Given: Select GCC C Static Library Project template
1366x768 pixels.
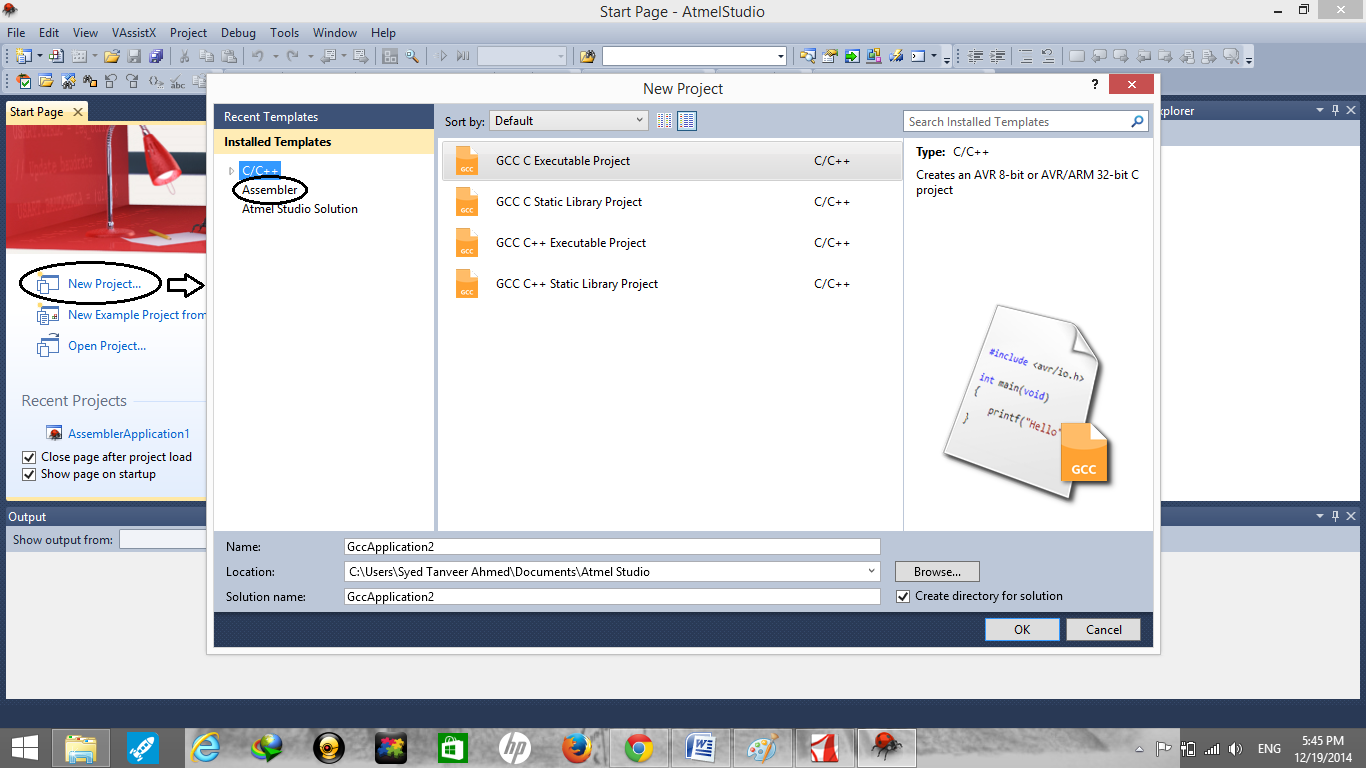Looking at the screenshot, I should 671,202.
